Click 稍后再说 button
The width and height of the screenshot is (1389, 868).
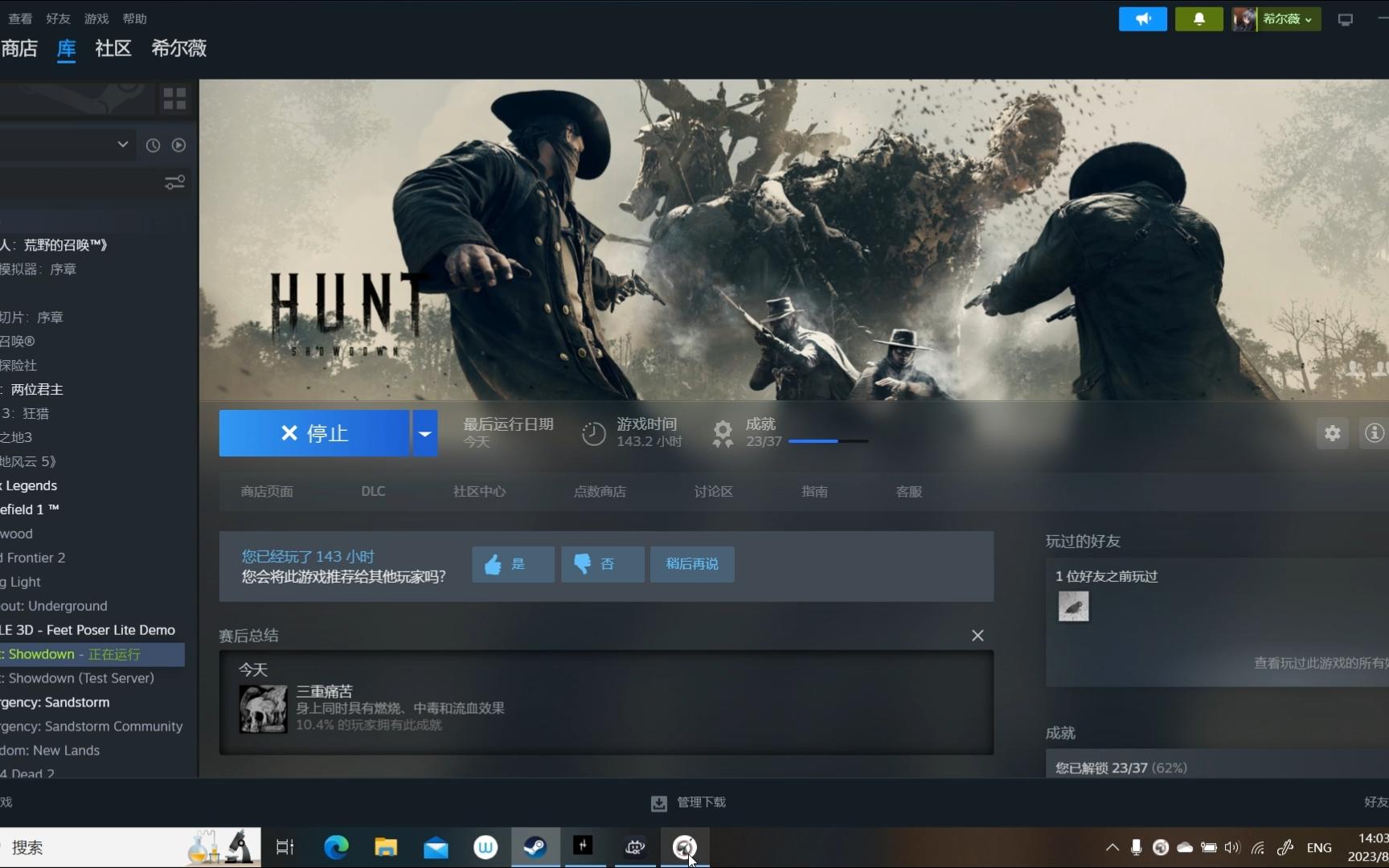coord(692,564)
